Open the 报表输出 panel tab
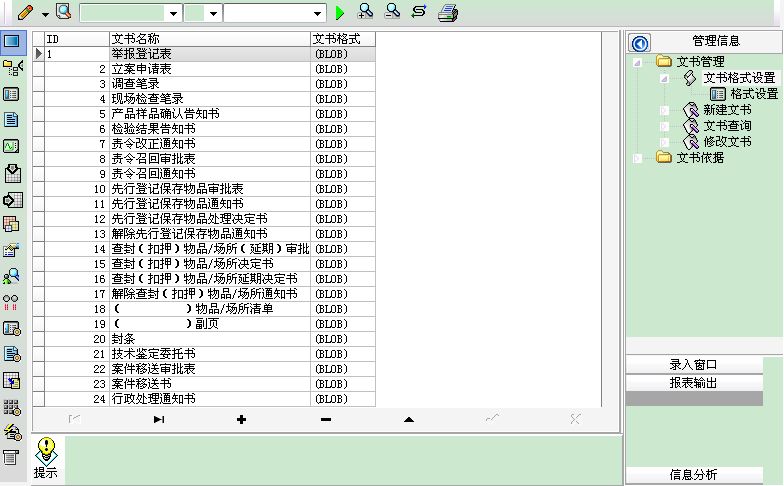The width and height of the screenshot is (784, 486). coord(694,383)
